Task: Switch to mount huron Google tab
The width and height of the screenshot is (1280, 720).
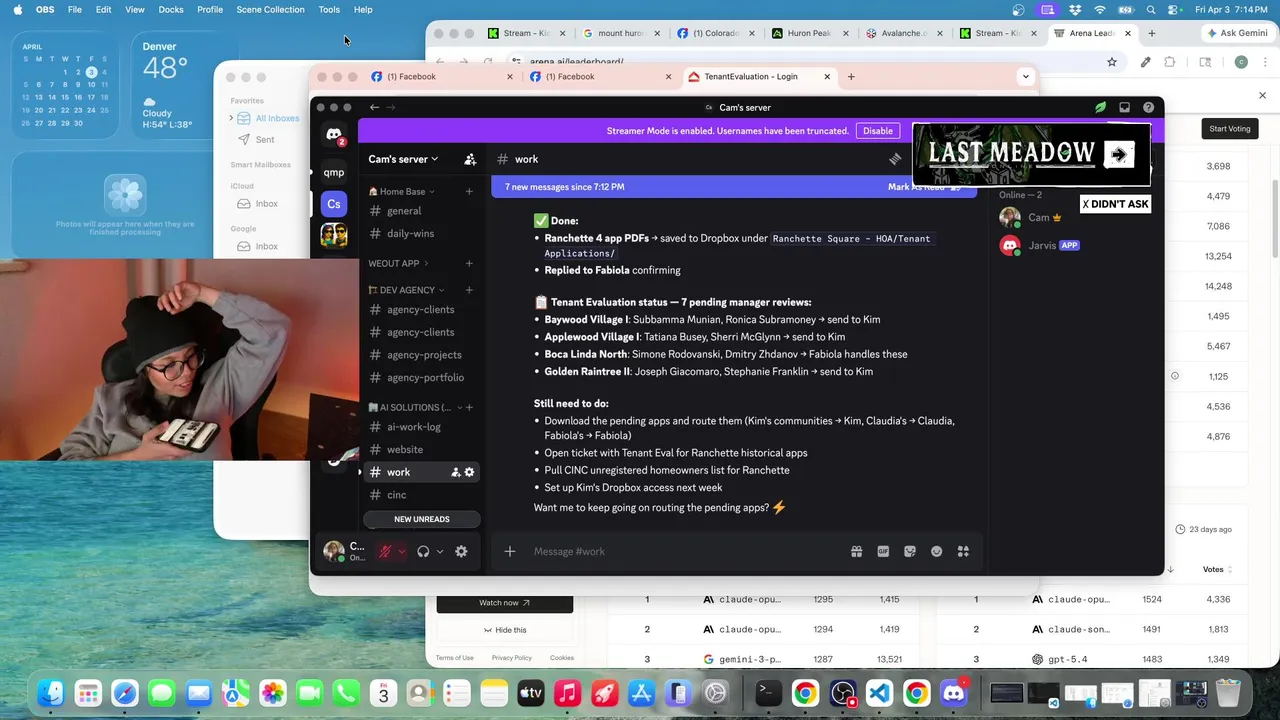Action: pos(619,33)
